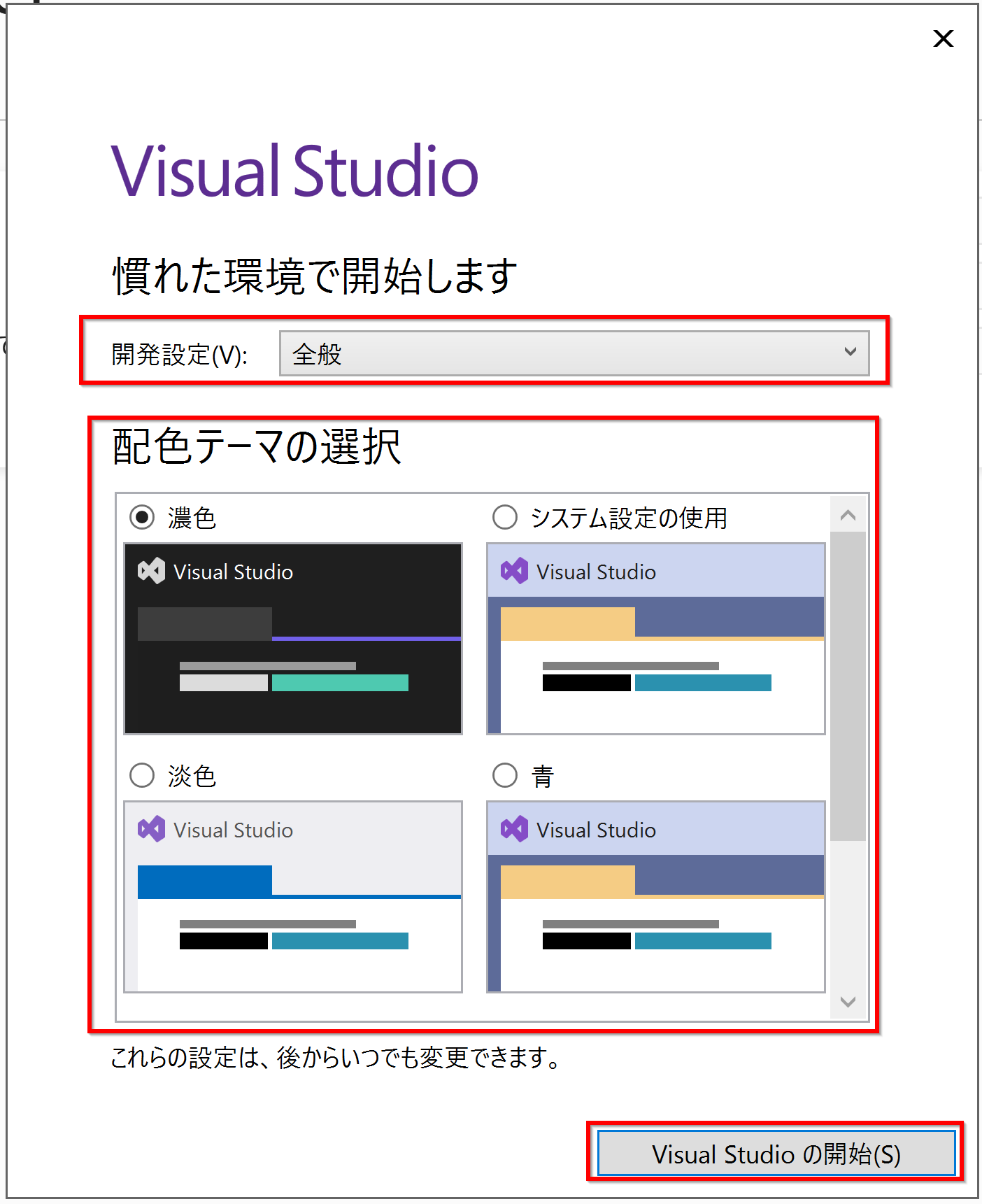
Task: Click the system setting theme preview thumbnail
Action: 656,639
